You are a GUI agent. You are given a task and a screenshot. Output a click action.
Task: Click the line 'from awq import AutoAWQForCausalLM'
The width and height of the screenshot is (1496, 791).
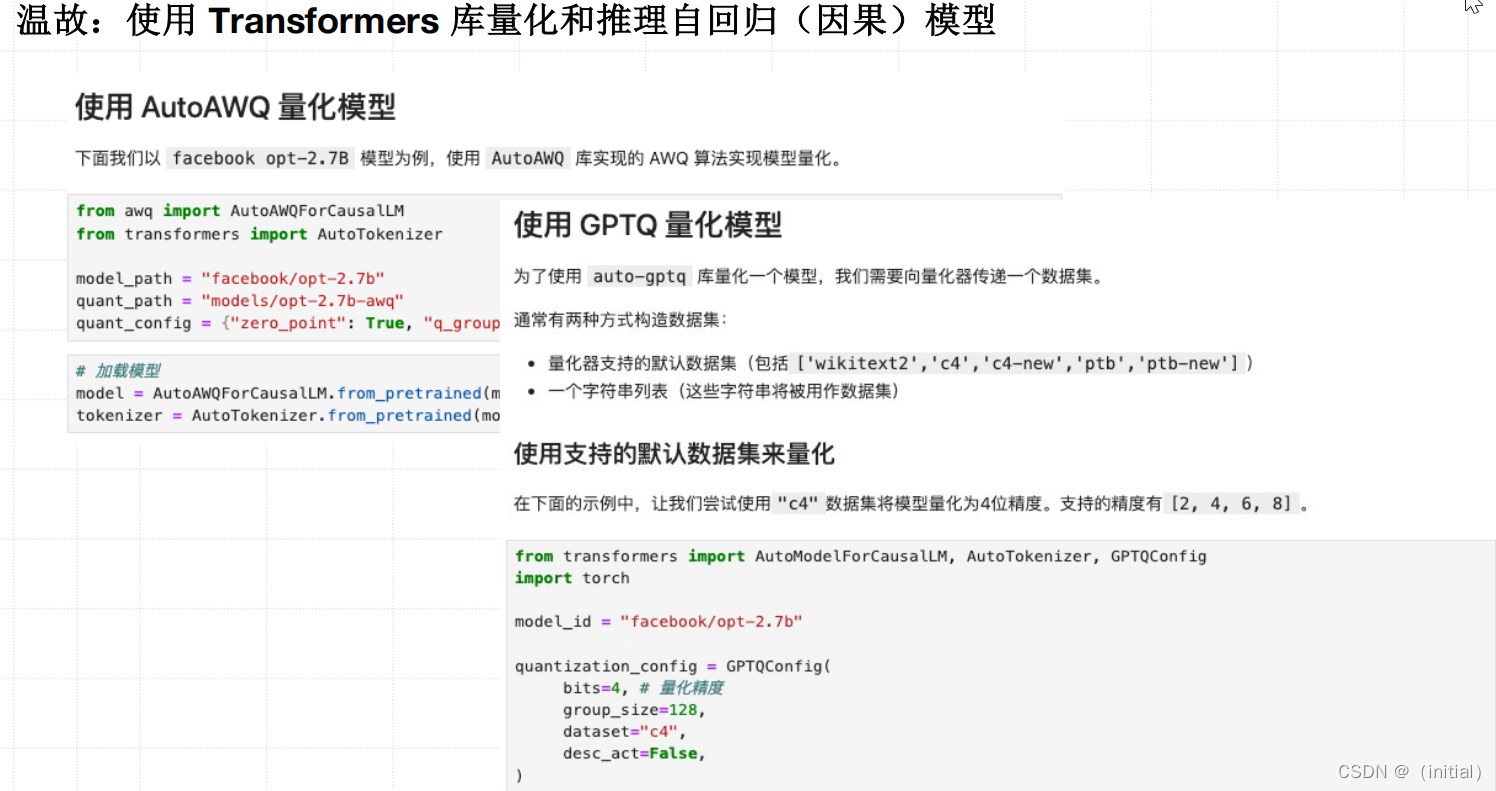click(x=240, y=211)
